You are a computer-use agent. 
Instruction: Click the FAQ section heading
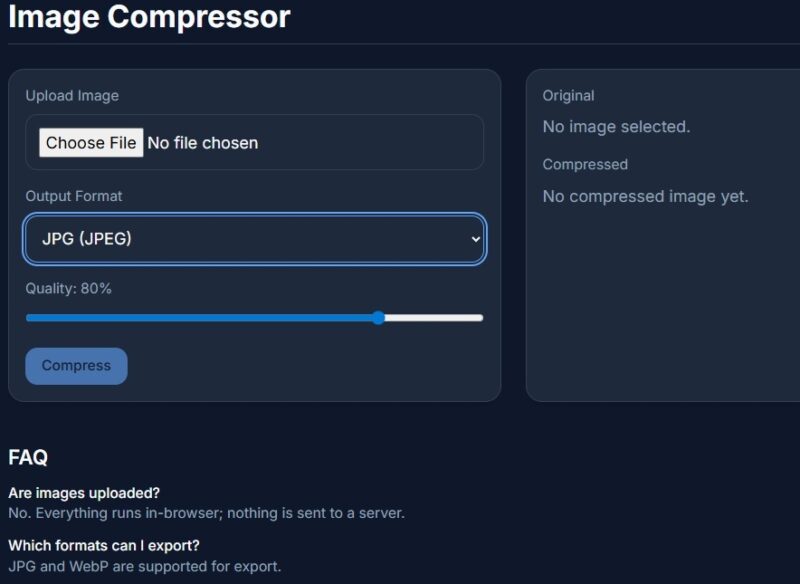pos(28,457)
